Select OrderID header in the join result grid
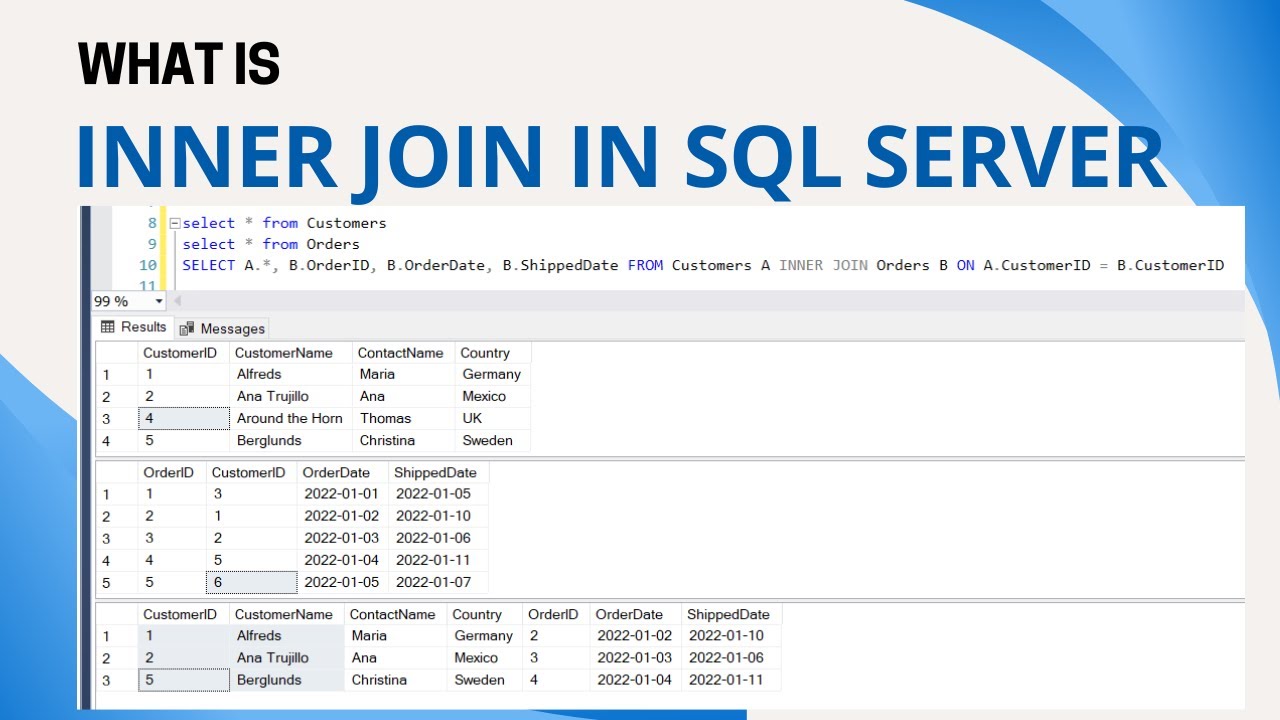1280x720 pixels. 554,614
